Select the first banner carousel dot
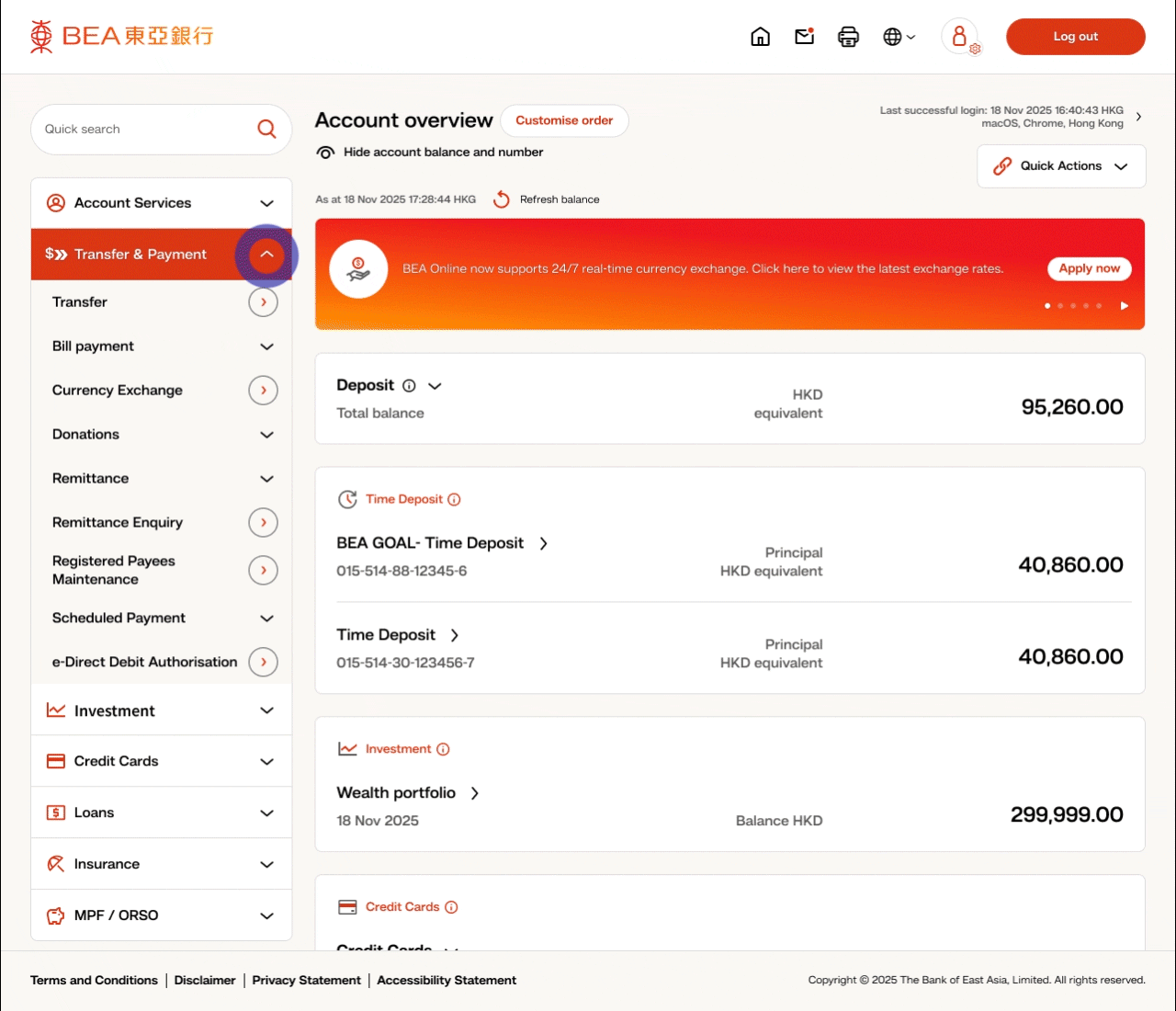Viewport: 1176px width, 1011px height. (1047, 306)
